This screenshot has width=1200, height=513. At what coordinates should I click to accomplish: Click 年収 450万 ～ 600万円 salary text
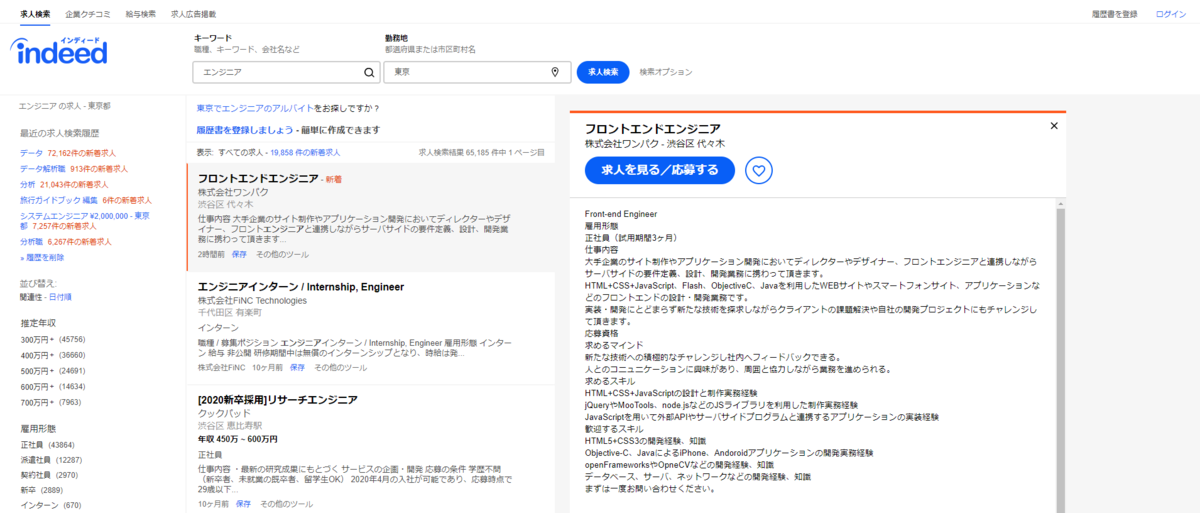(x=238, y=439)
